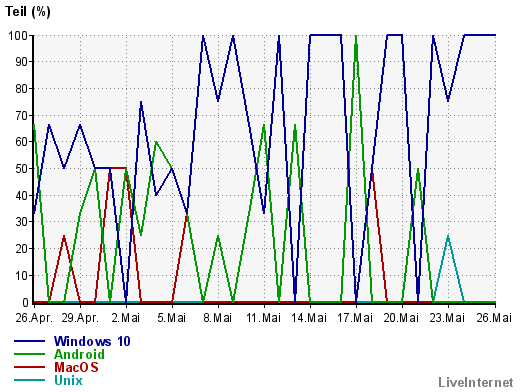Click the 26.Apr. date axis label
The width and height of the screenshot is (520, 392).
34,318
